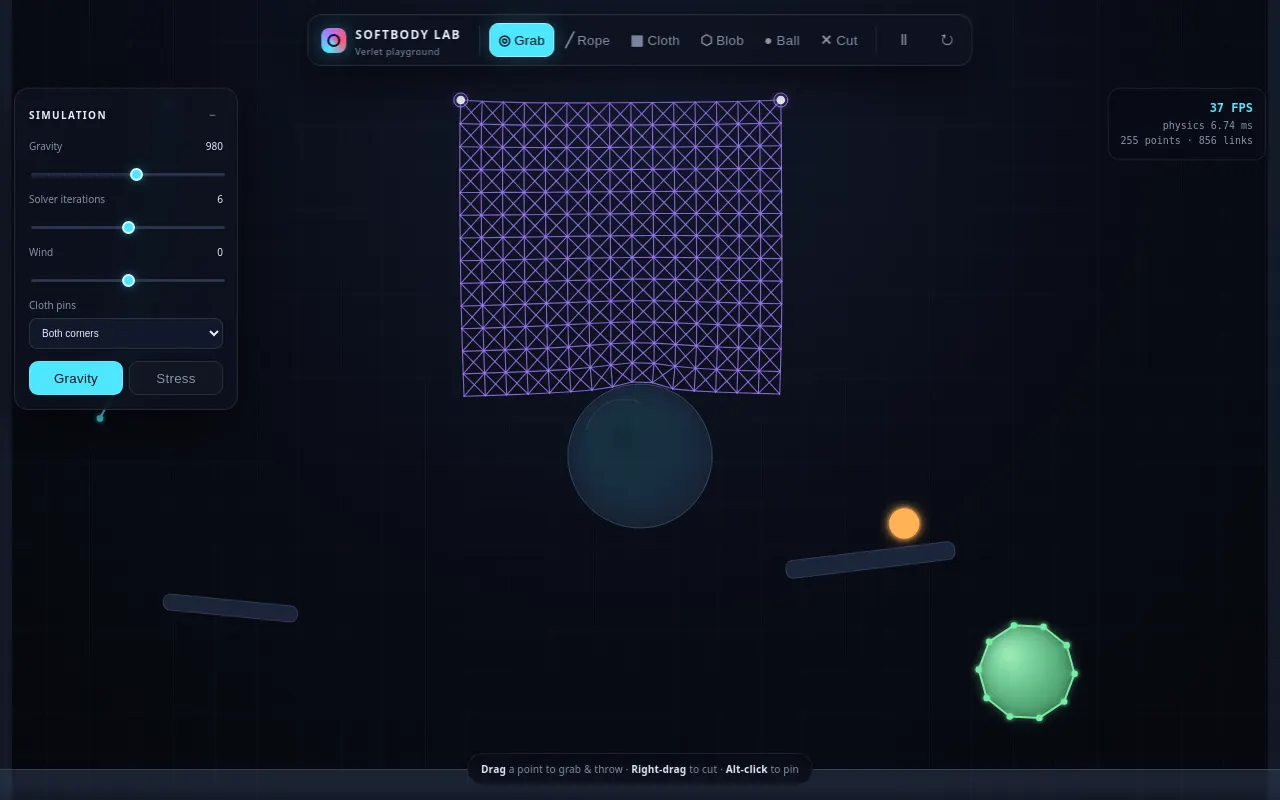This screenshot has height=800, width=1280.
Task: Select the Blob tool
Action: 722,40
